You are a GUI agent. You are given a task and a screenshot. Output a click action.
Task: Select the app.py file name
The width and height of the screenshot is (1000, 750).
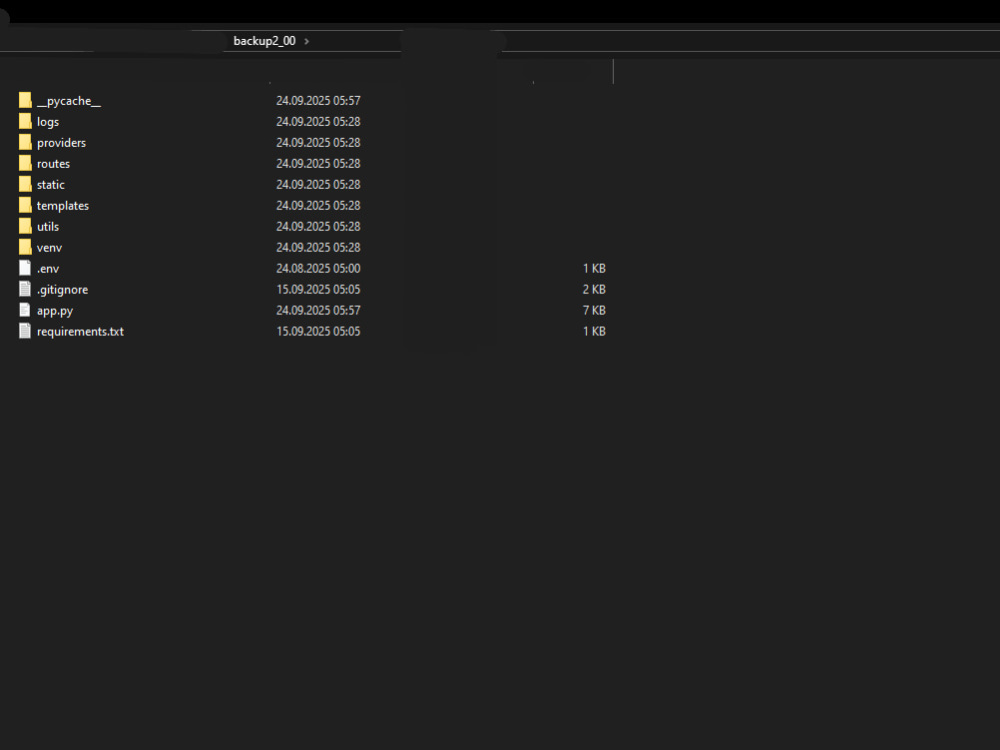point(55,311)
